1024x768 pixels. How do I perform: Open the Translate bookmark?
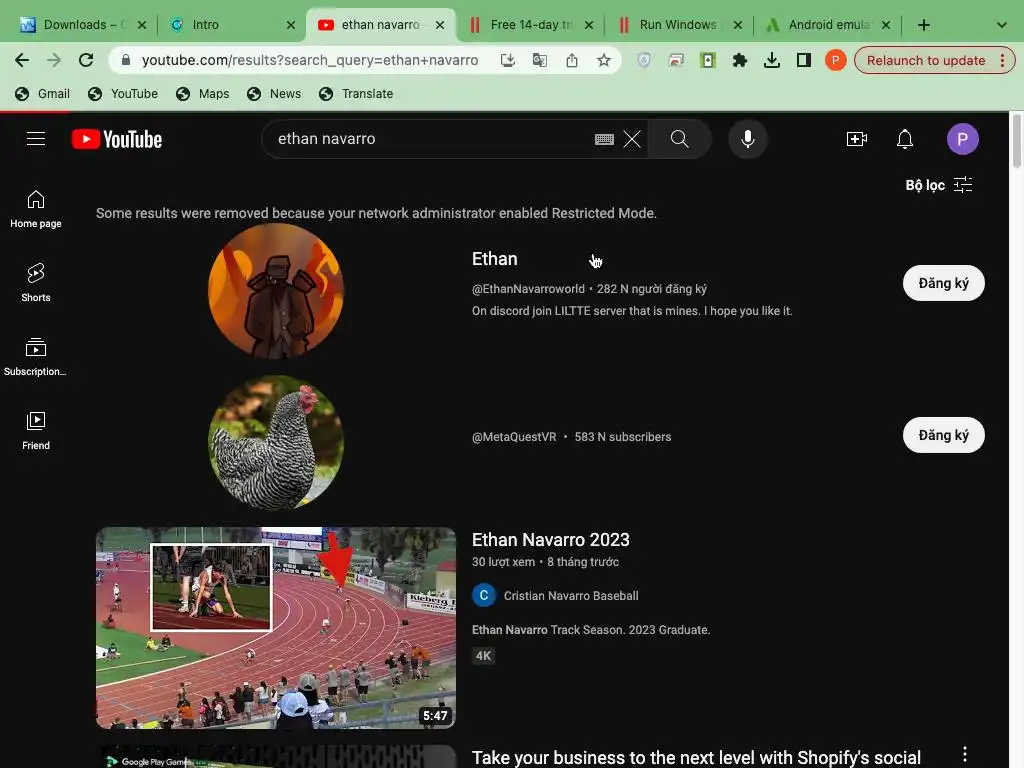pos(356,93)
